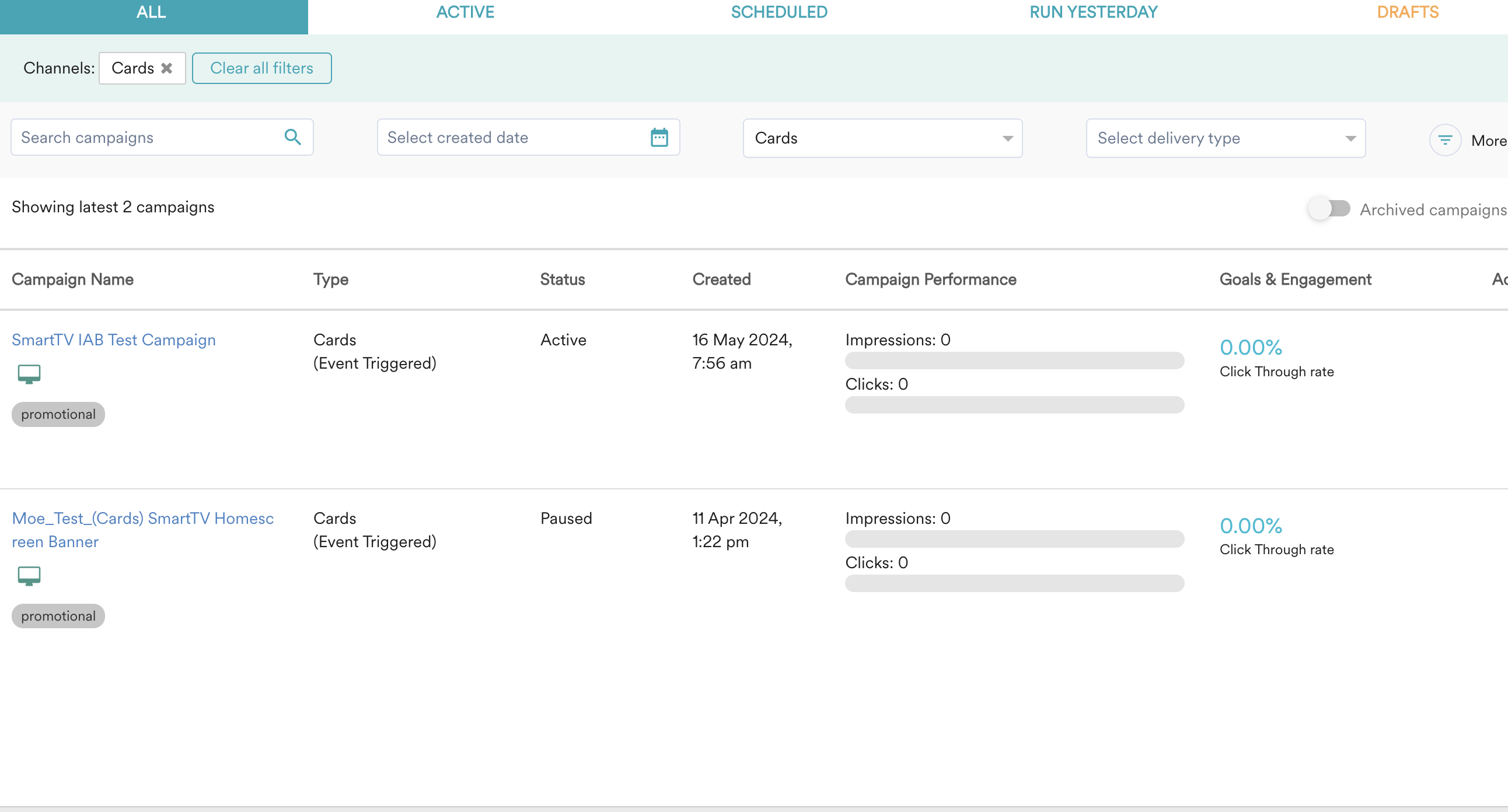1508x812 pixels.
Task: Click promotional tag on the Paused campaign
Action: [x=58, y=616]
